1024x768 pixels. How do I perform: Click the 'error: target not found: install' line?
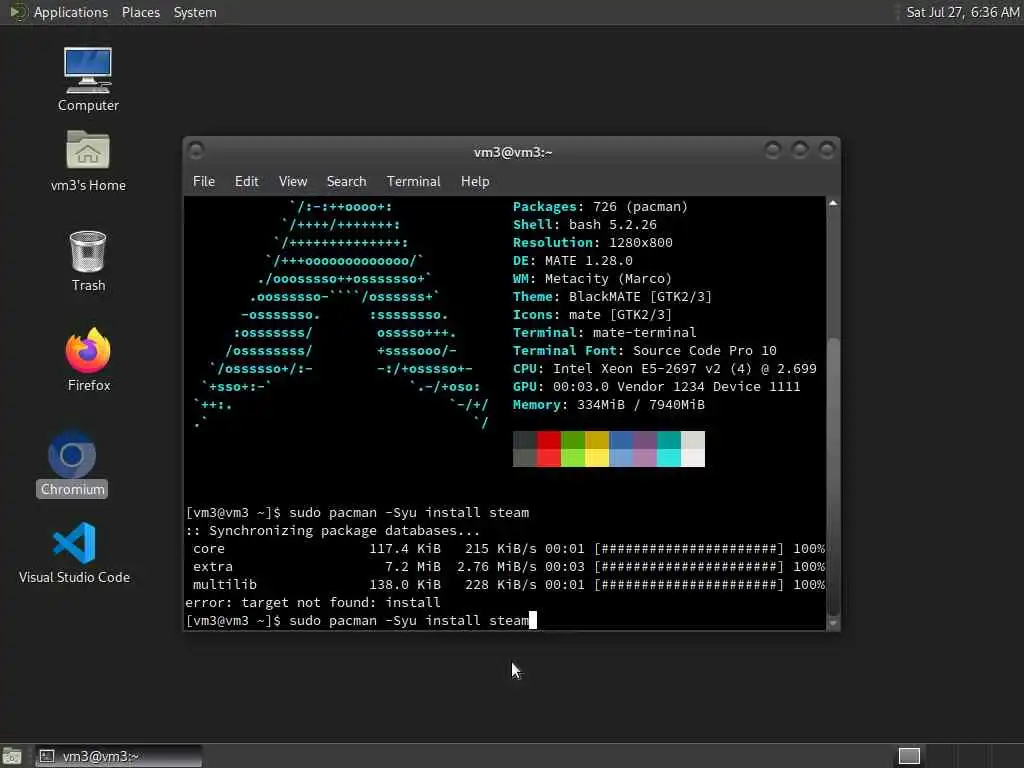point(313,603)
